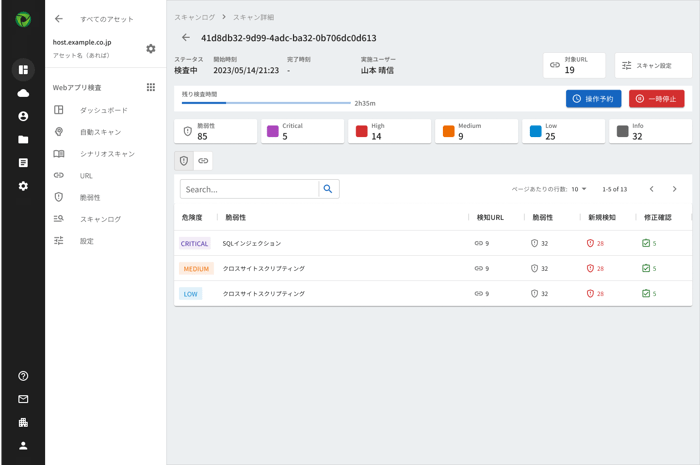Screen dimensions: 700x465
Task: Open クロスサイトスクリプティング in LOW row
Action: tap(264, 294)
